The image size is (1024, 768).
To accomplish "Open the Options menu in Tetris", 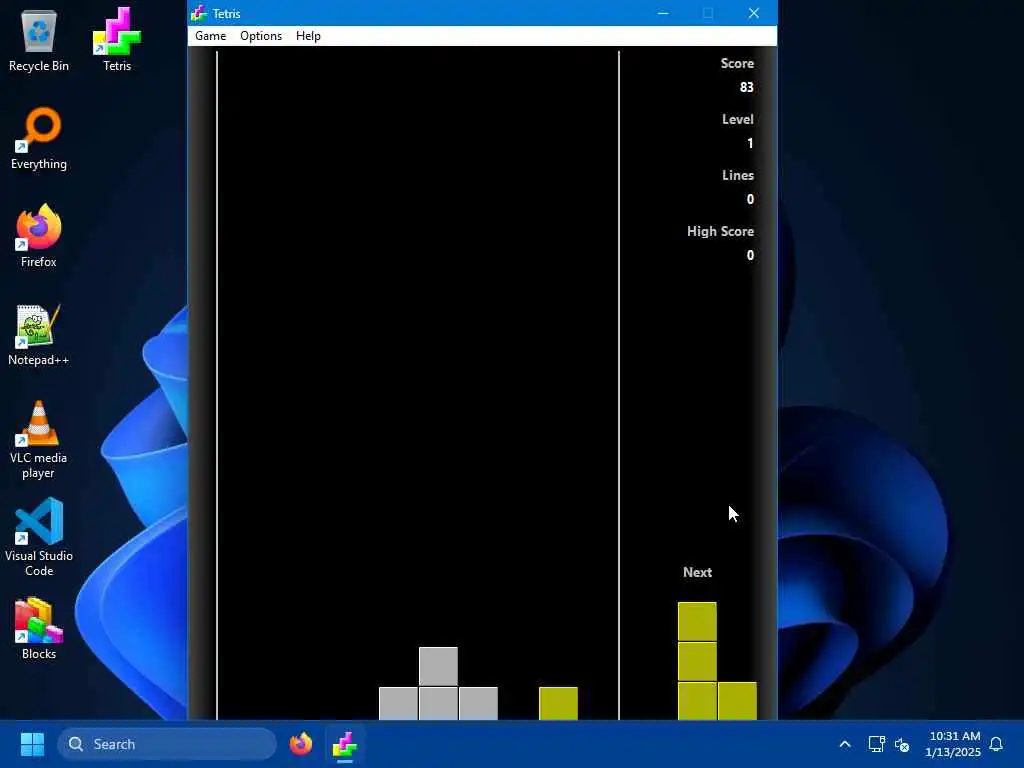I will [261, 36].
